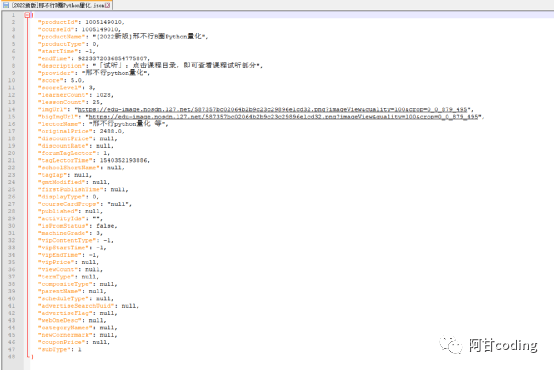The image size is (554, 370).
Task: Click the "published" key text
Action: (x=57, y=211)
